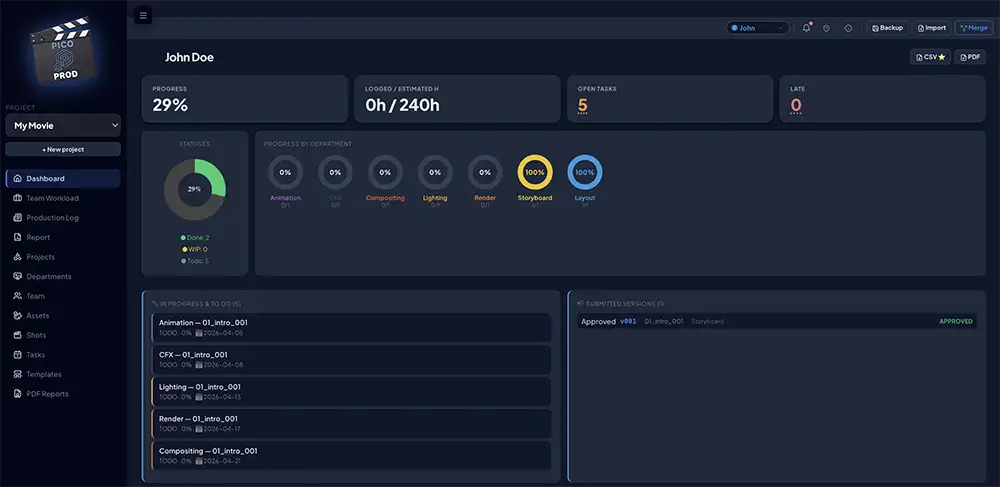The width and height of the screenshot is (1000, 487).
Task: Click the CFX 0% progress ring
Action: coord(335,172)
